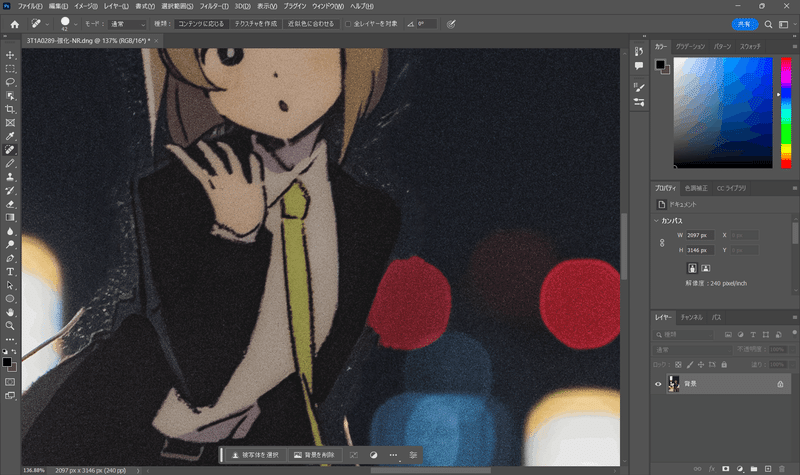Select the Brush tool

click(x=10, y=163)
